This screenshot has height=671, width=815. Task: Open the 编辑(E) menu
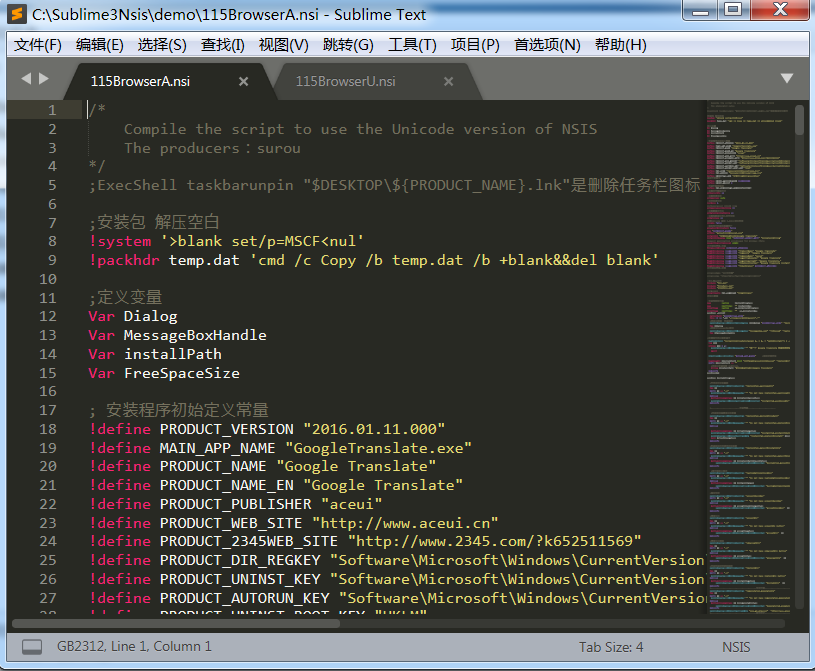[99, 45]
